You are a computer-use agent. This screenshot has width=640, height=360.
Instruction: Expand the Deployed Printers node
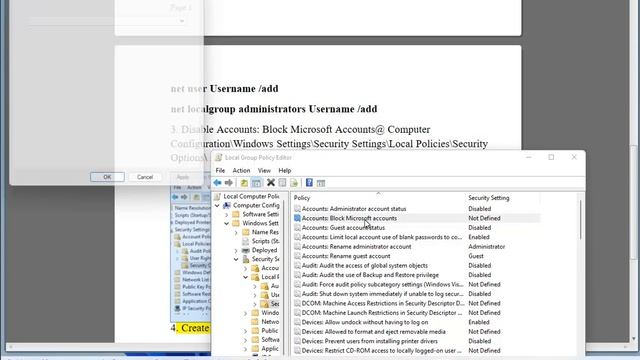click(236, 250)
